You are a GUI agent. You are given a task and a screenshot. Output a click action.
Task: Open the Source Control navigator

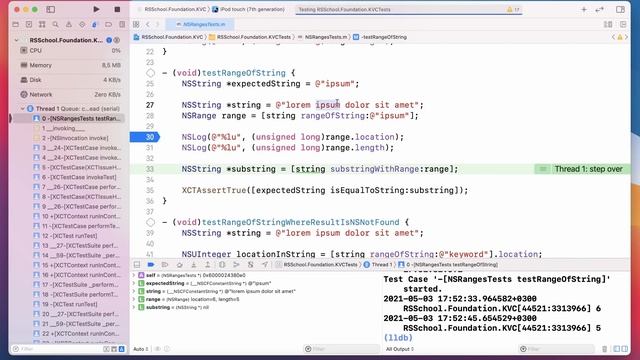pyautogui.click(x=29, y=24)
